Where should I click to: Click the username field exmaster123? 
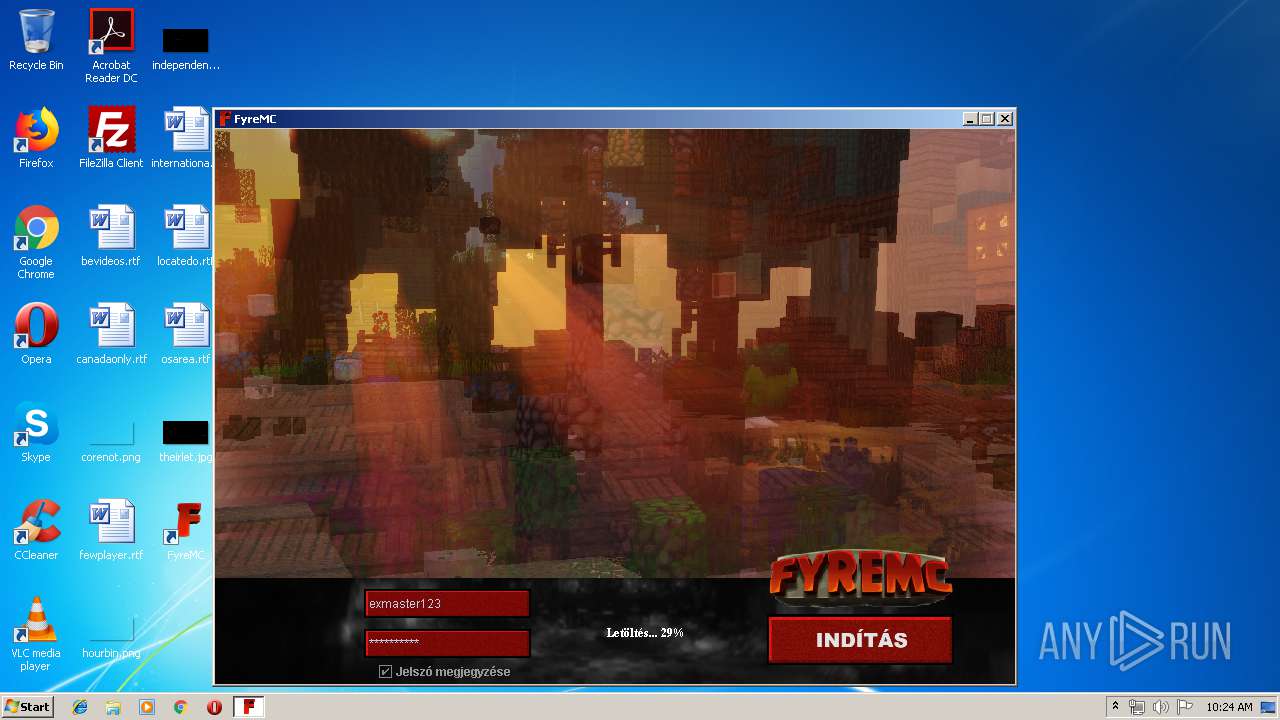[x=447, y=604]
